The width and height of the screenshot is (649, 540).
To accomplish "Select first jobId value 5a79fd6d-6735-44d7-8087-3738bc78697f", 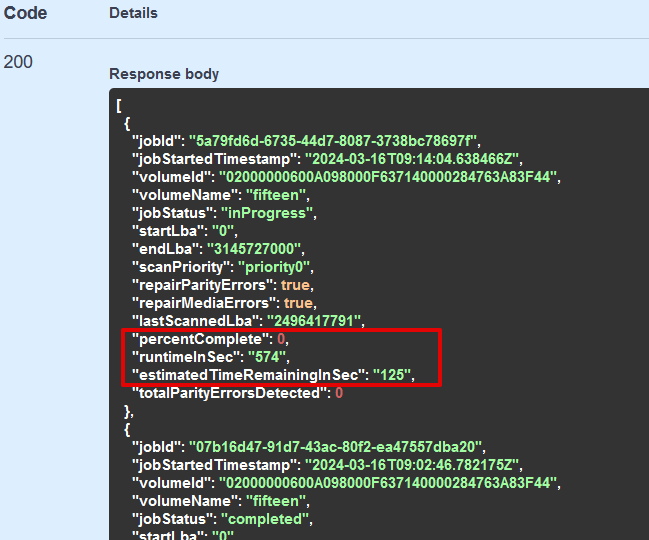I will point(333,141).
